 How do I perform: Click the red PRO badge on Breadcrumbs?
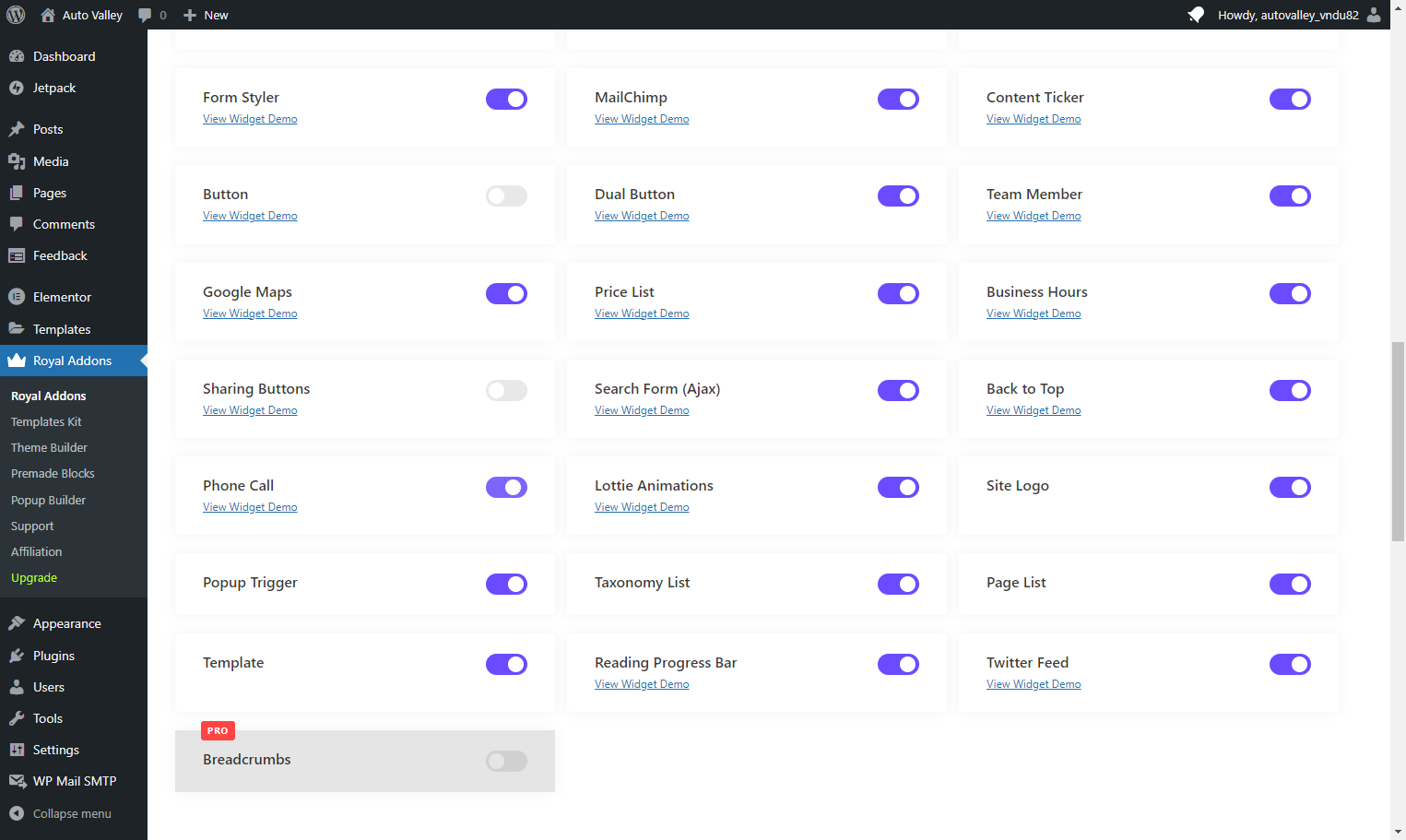click(218, 730)
